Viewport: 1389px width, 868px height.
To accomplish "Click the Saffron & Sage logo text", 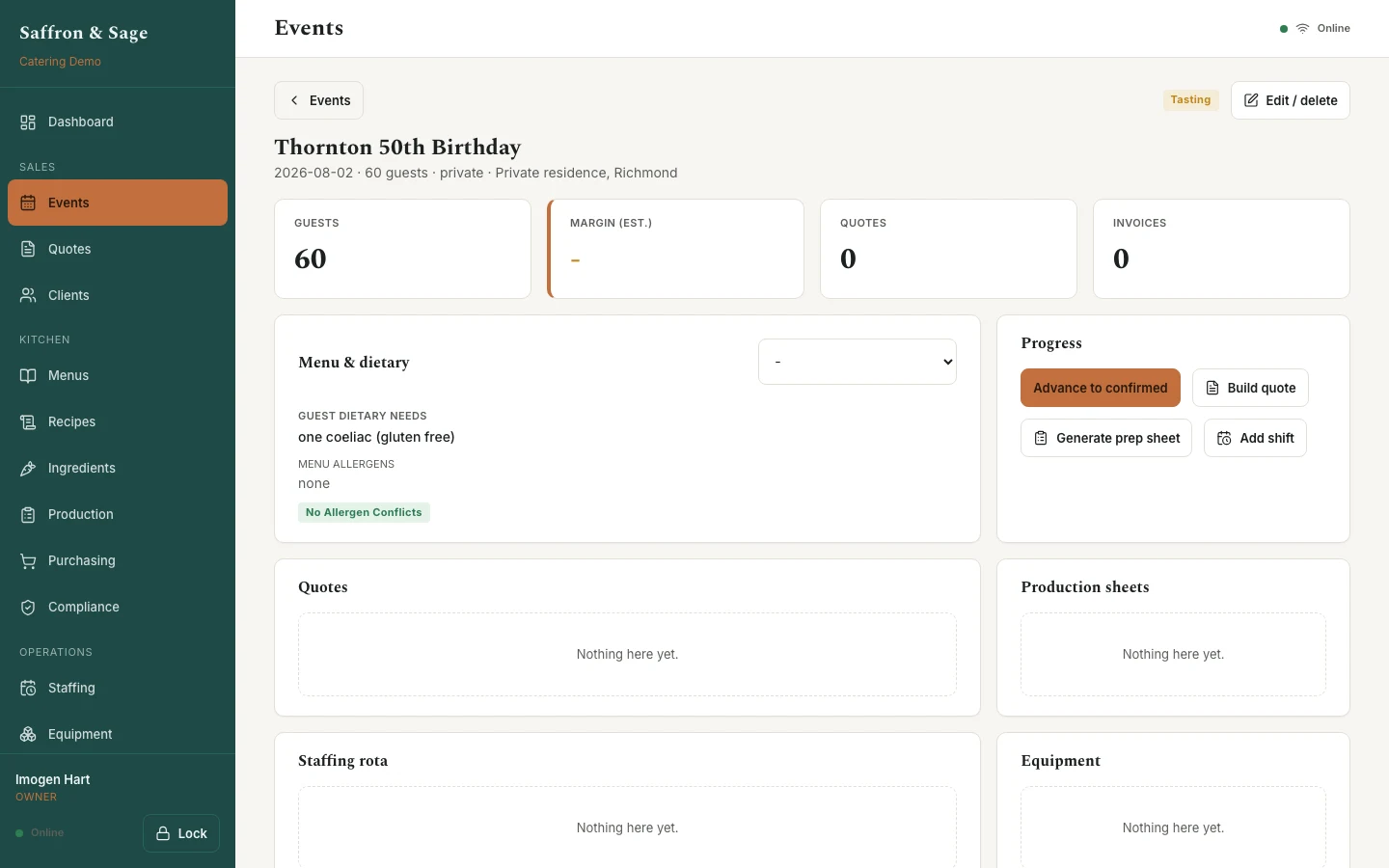I will point(84,33).
